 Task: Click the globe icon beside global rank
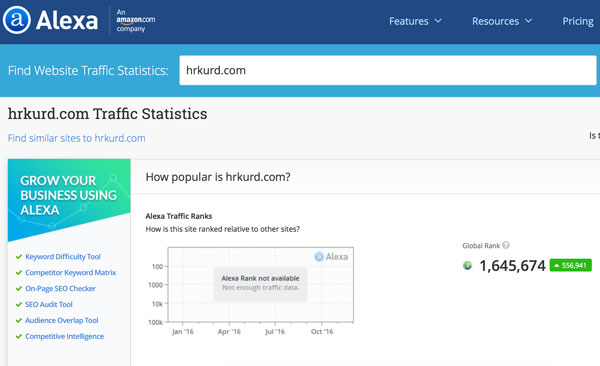point(467,265)
